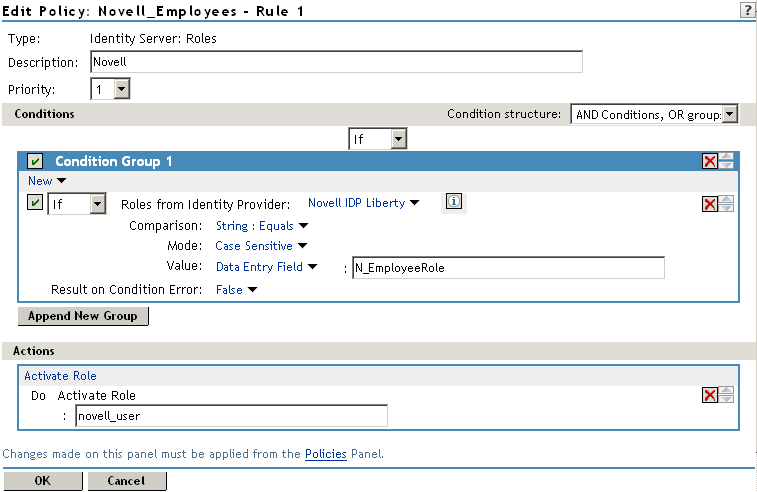This screenshot has width=757, height=492.
Task: Open the Condition structure dropdown
Action: [x=654, y=114]
